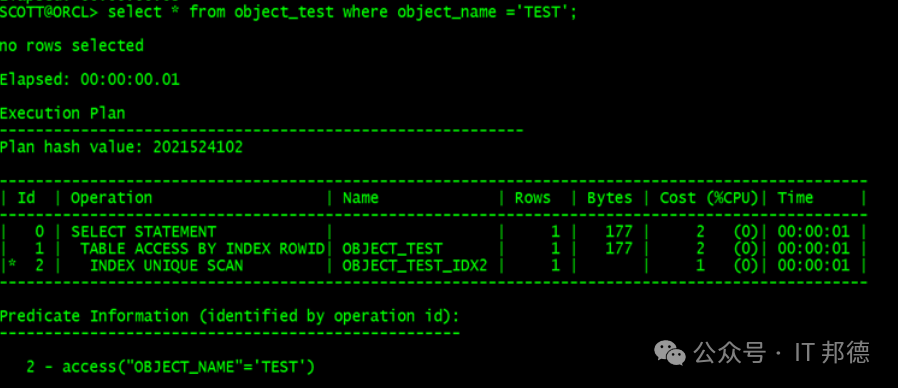Click the IT 邦德 watermark text
This screenshot has height=388, width=898.
tap(832, 352)
